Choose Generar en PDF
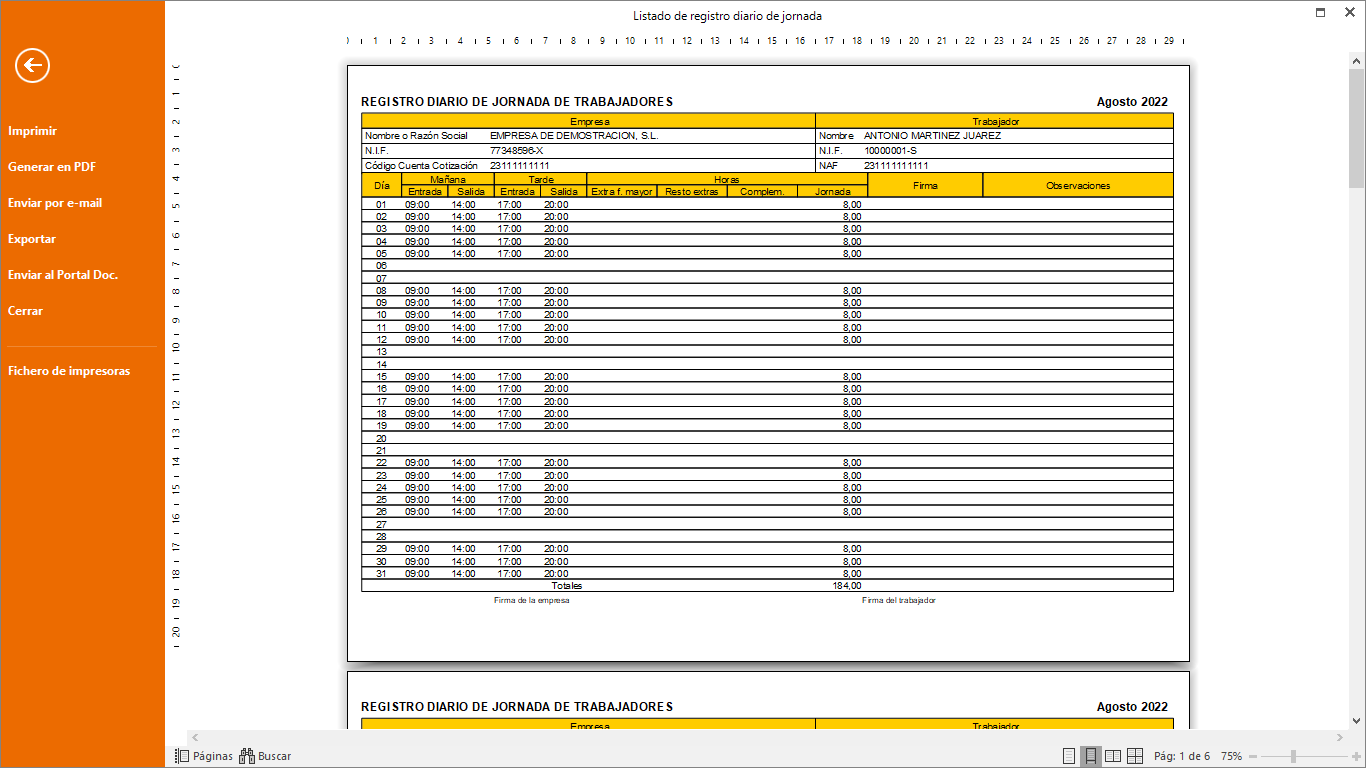Viewport: 1366px width, 768px height. [52, 167]
